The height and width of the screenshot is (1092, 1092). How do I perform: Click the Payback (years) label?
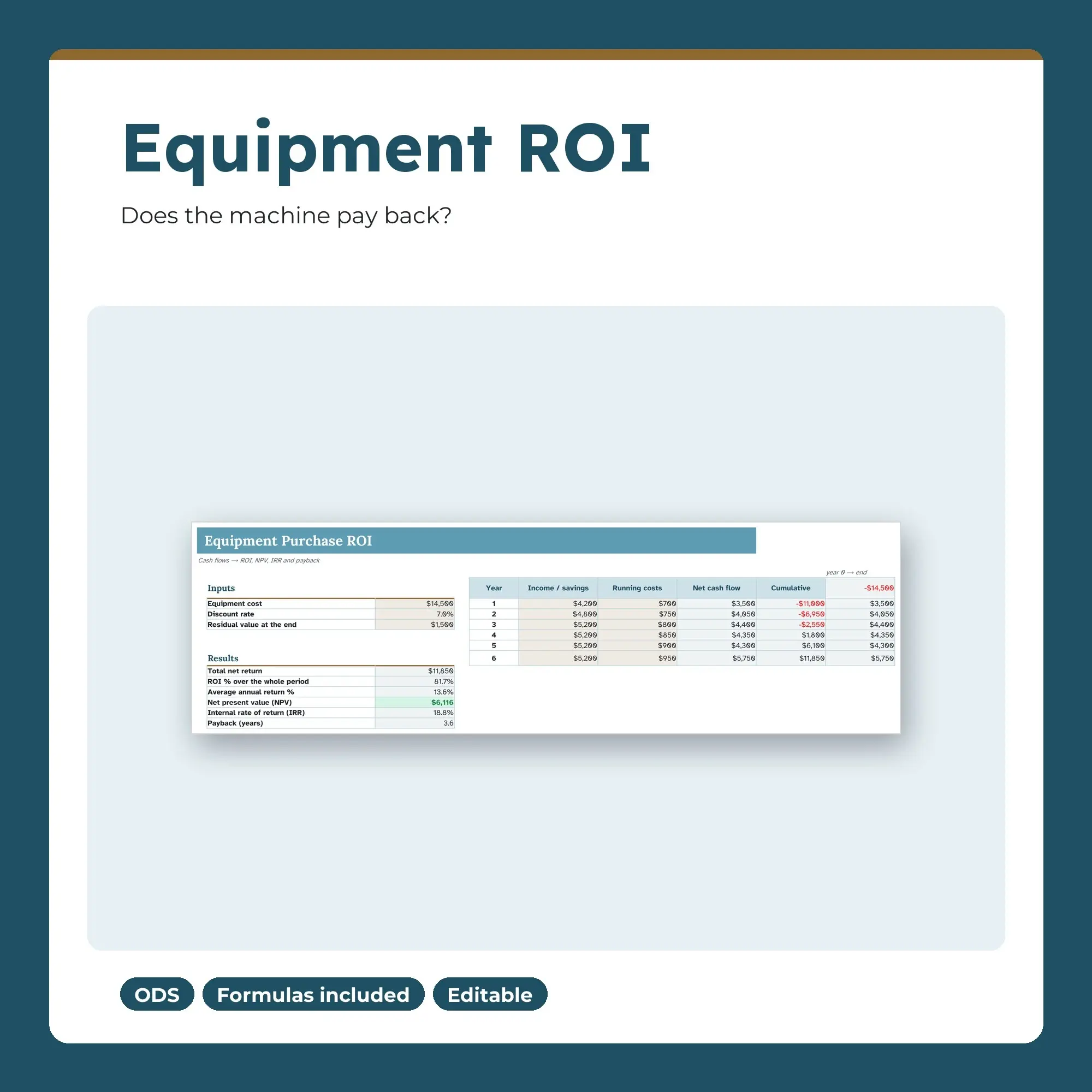pos(235,723)
